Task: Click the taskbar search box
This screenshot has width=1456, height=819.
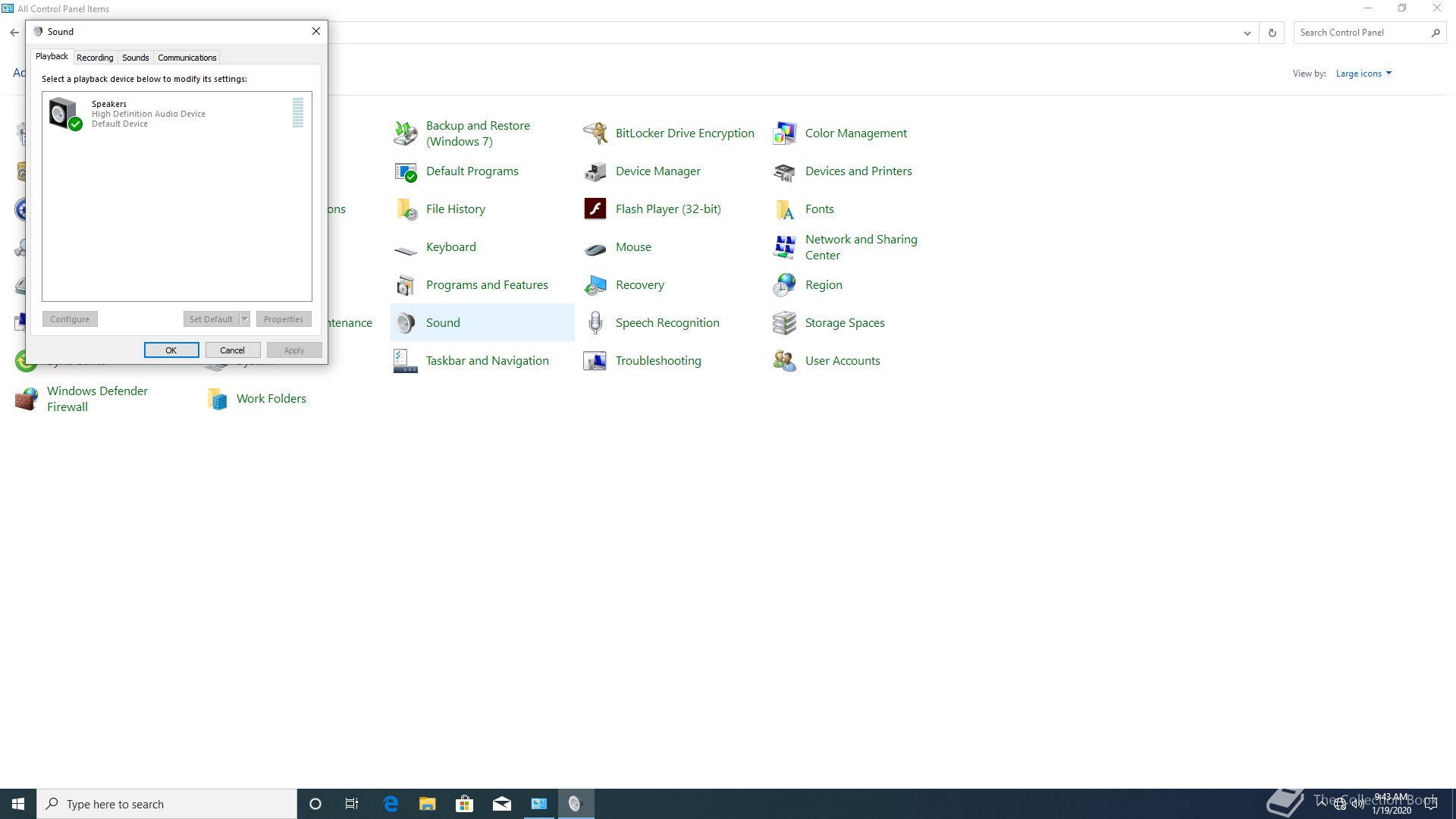Action: click(167, 804)
